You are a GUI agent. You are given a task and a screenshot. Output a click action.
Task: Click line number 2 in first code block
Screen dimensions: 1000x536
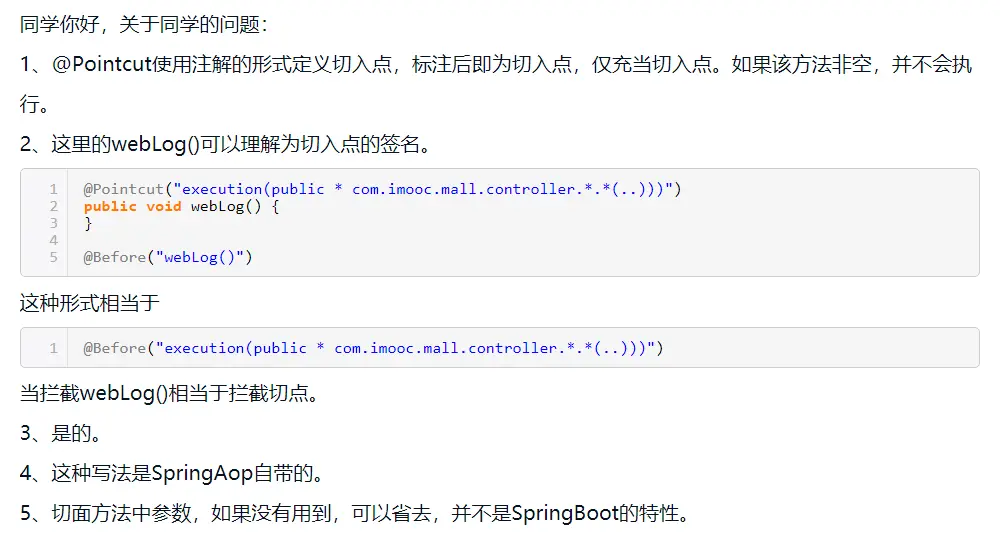53,206
